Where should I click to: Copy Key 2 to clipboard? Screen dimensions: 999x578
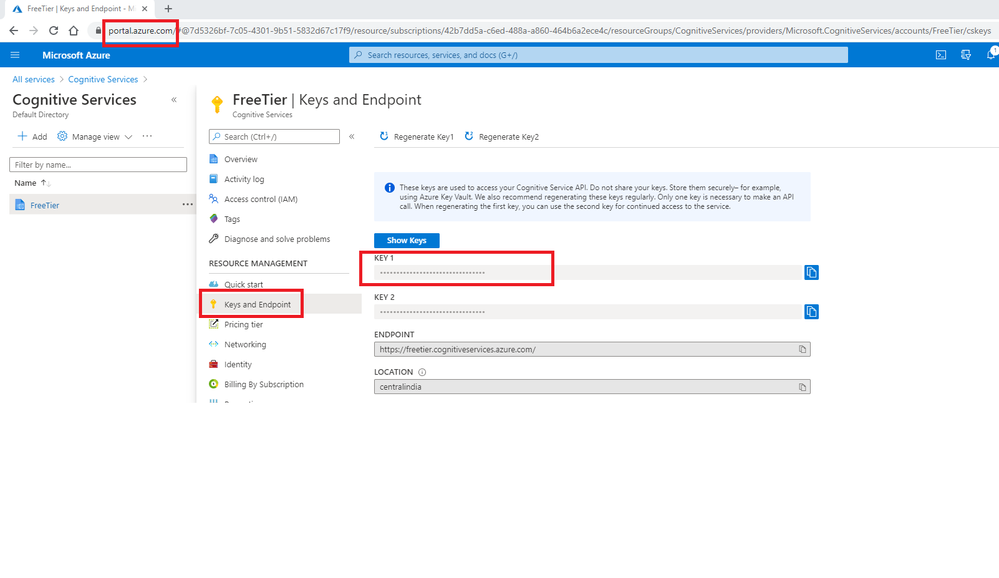pos(811,312)
